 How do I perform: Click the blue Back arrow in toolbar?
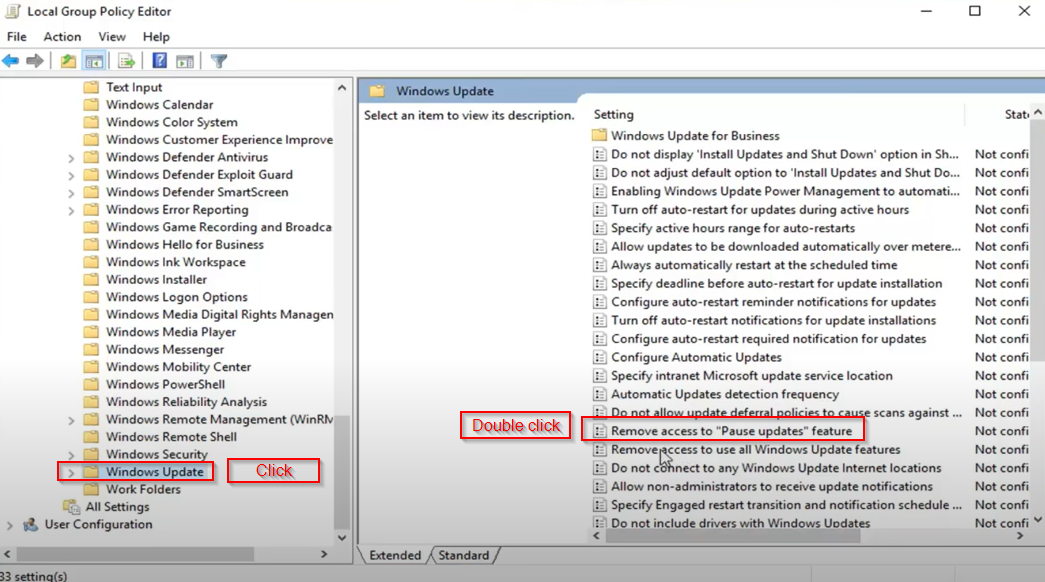11,61
